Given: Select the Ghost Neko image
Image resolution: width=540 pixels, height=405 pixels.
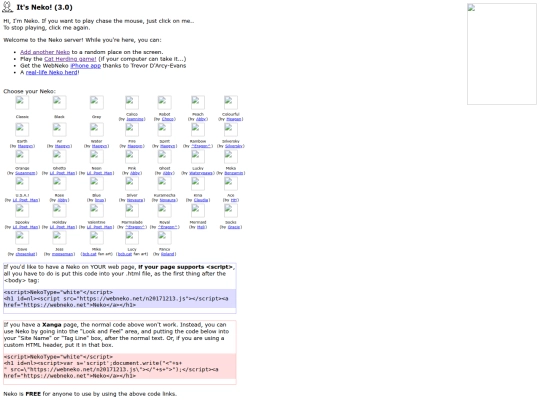Looking at the screenshot, I should [x=165, y=157].
